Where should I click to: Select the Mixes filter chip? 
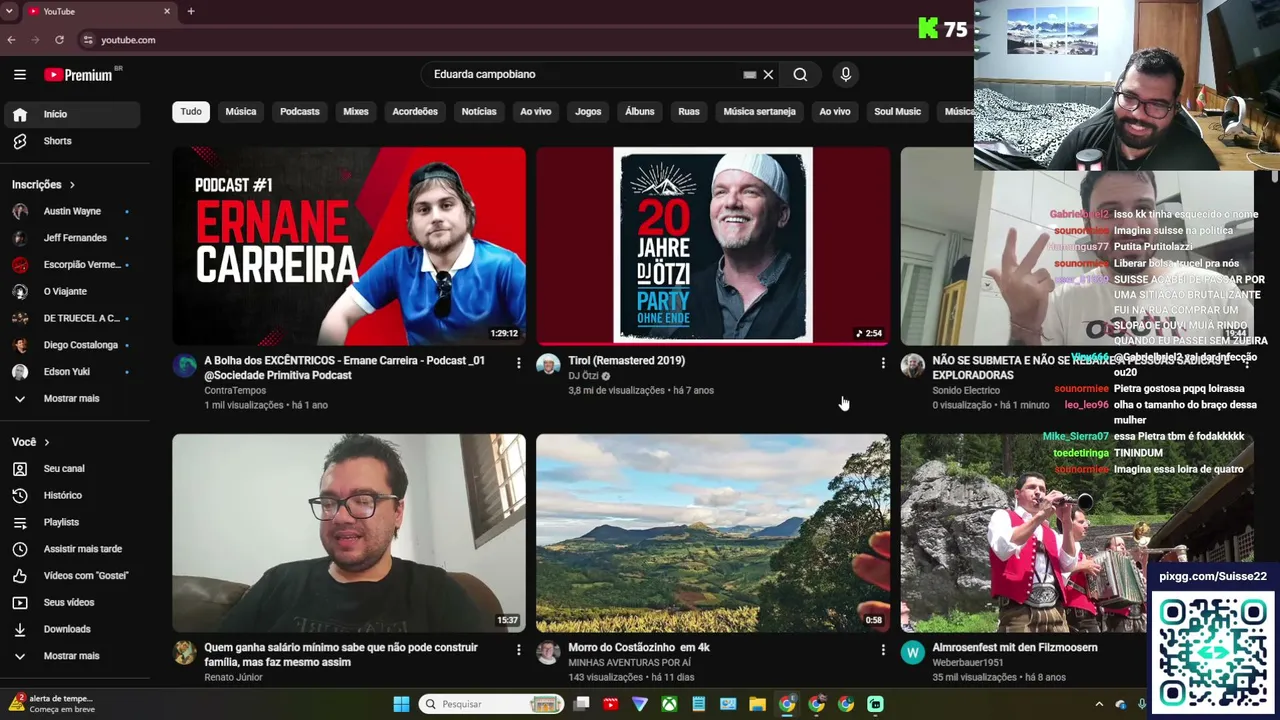tap(356, 112)
